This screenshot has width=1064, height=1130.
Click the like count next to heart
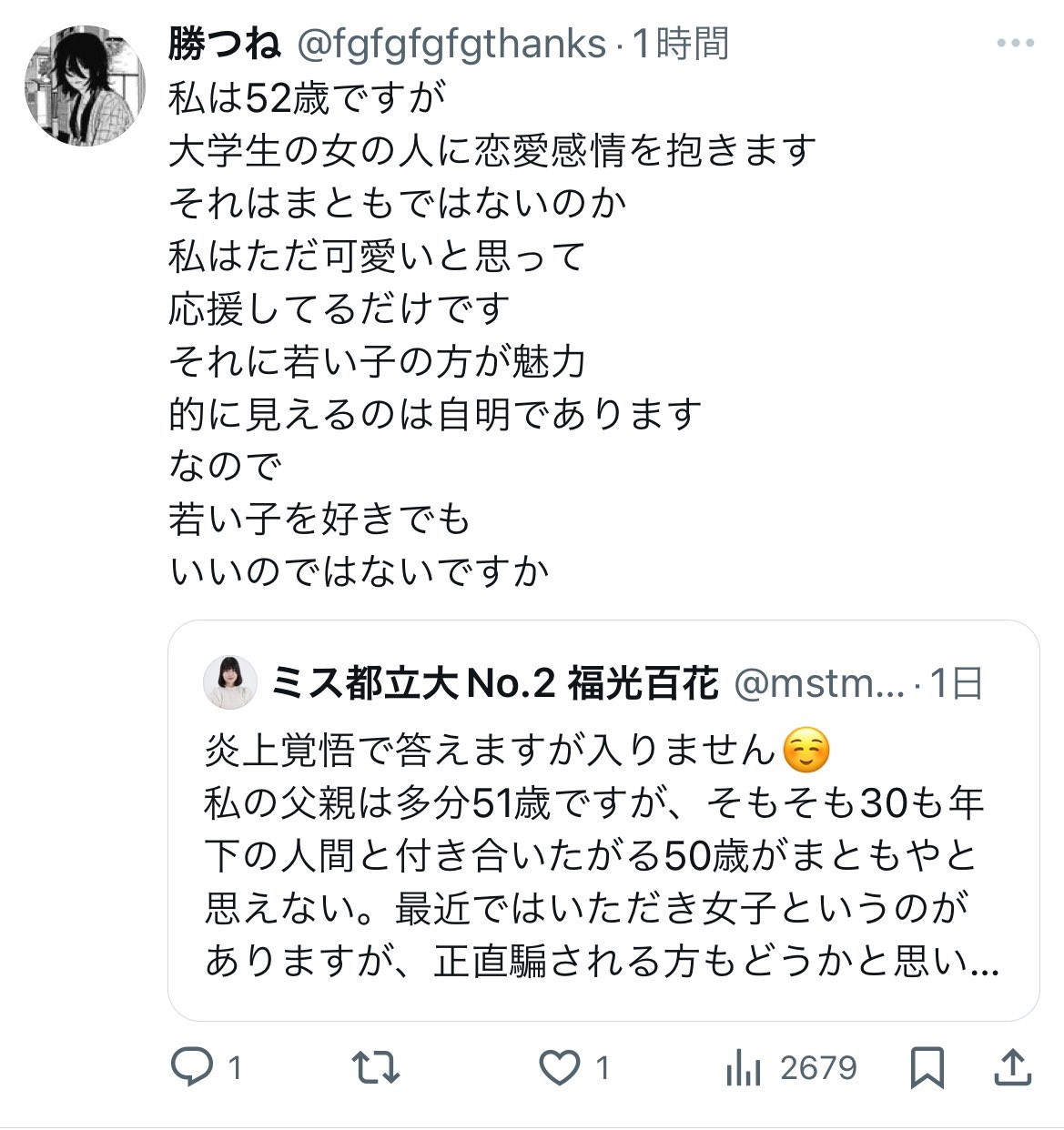pyautogui.click(x=602, y=1068)
